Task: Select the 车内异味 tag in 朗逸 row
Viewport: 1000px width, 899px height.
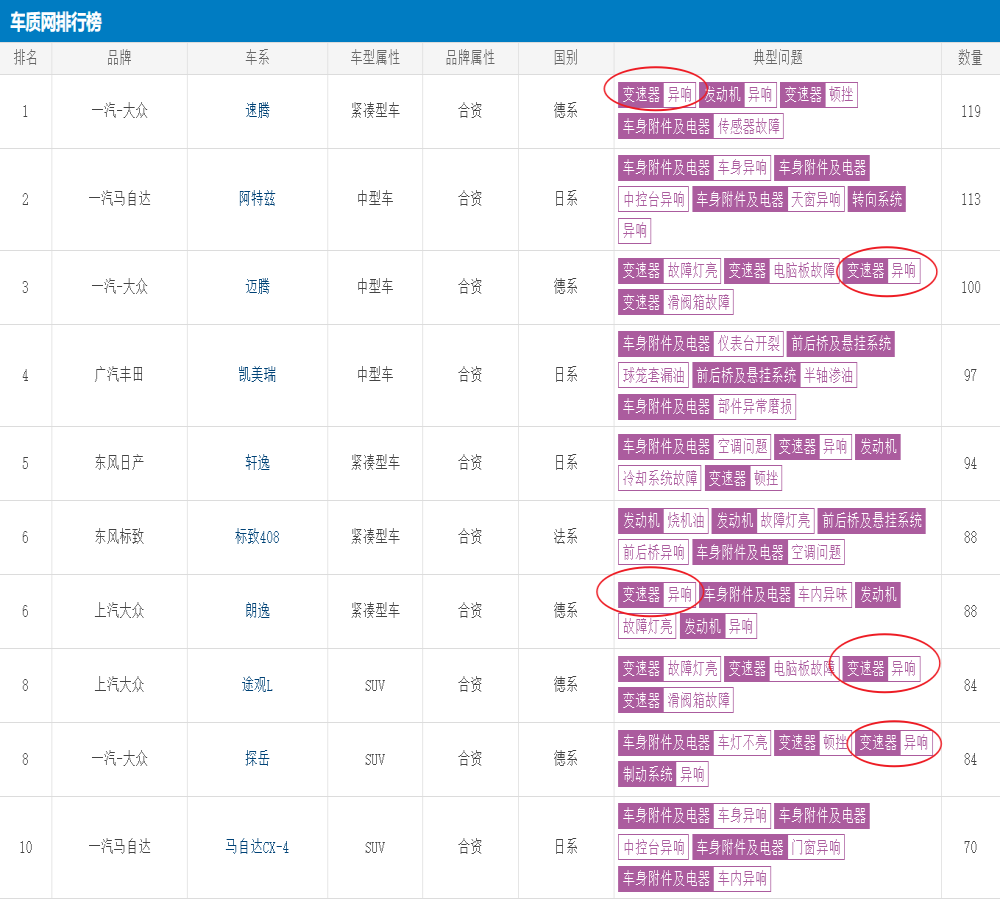Action: (823, 595)
